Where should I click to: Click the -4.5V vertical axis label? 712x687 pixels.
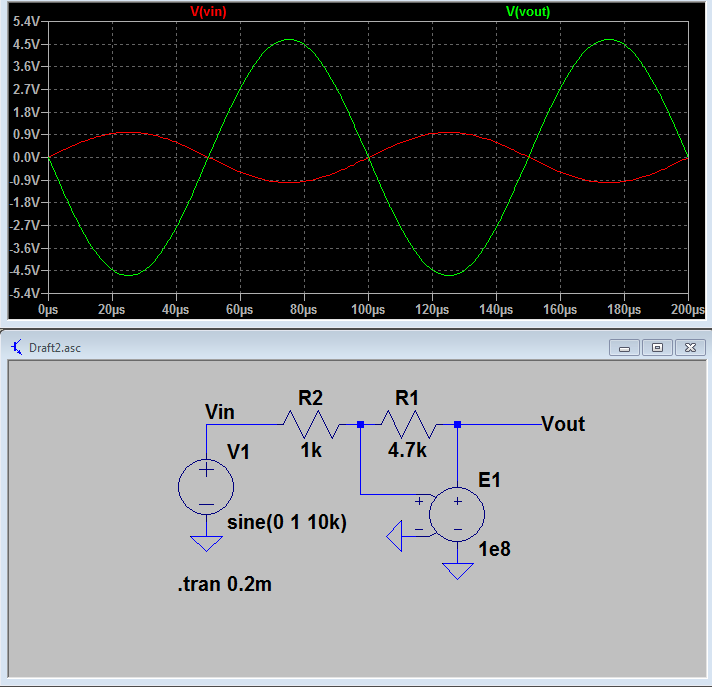[x=25, y=271]
